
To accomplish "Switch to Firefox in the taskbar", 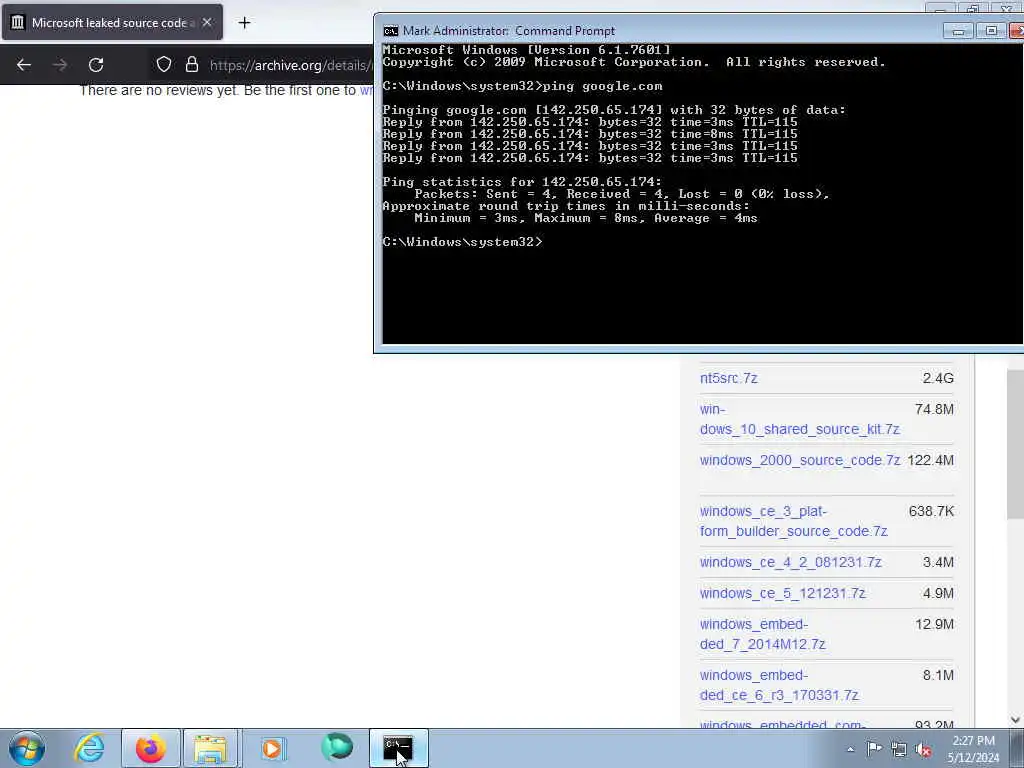I will pos(150,748).
